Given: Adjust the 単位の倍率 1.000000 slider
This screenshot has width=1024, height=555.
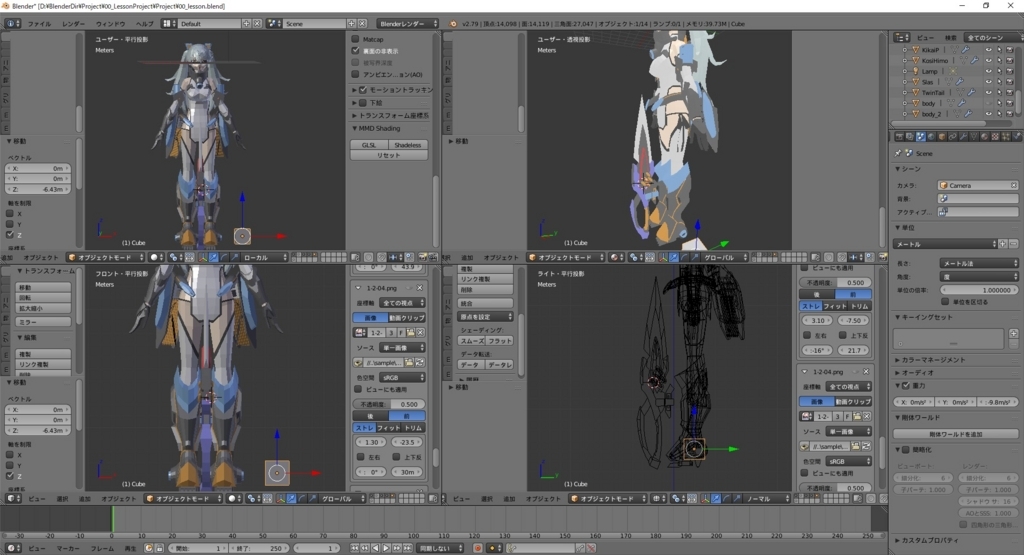Looking at the screenshot, I should point(978,290).
